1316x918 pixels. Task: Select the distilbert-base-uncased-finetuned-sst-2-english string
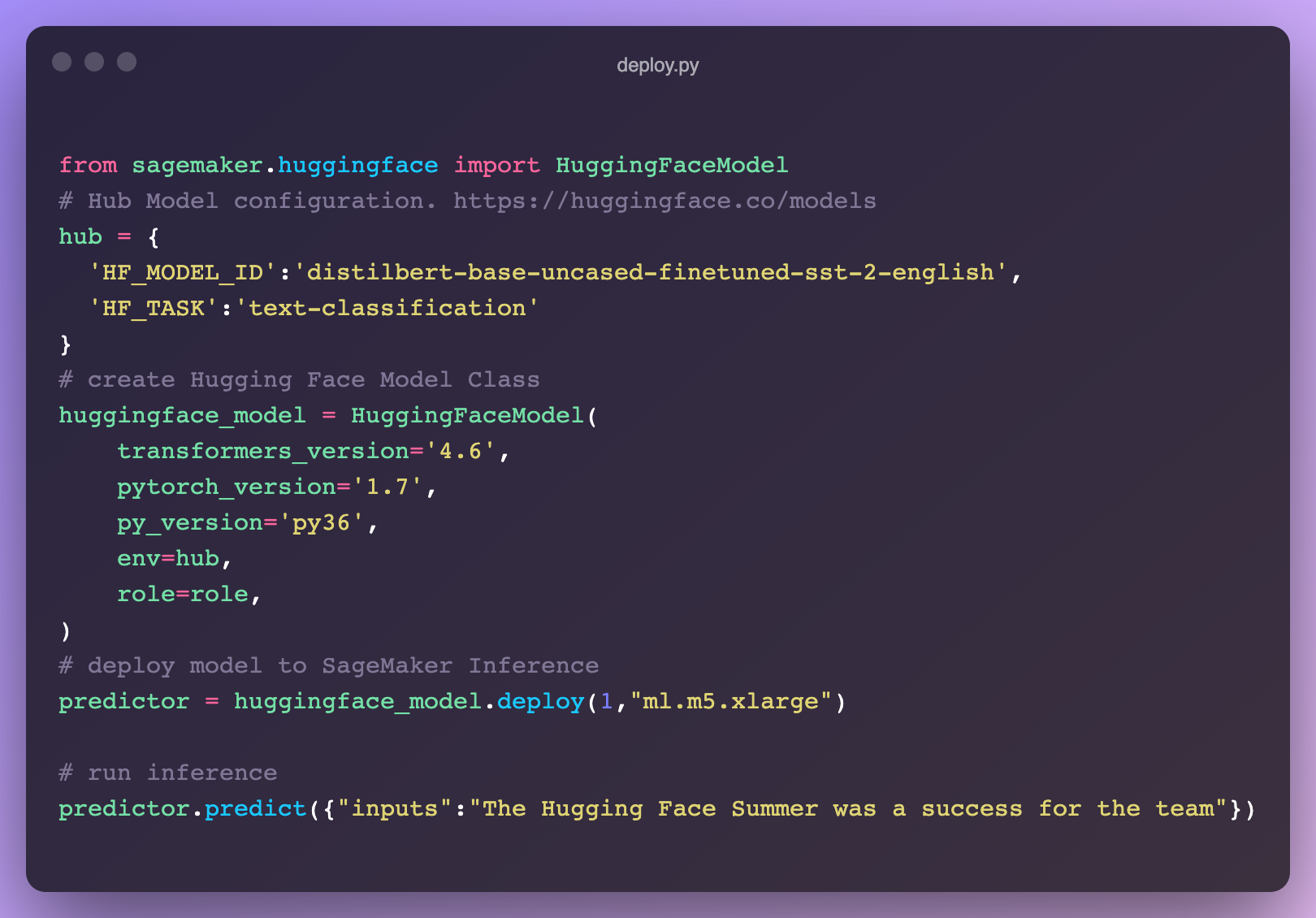point(650,272)
